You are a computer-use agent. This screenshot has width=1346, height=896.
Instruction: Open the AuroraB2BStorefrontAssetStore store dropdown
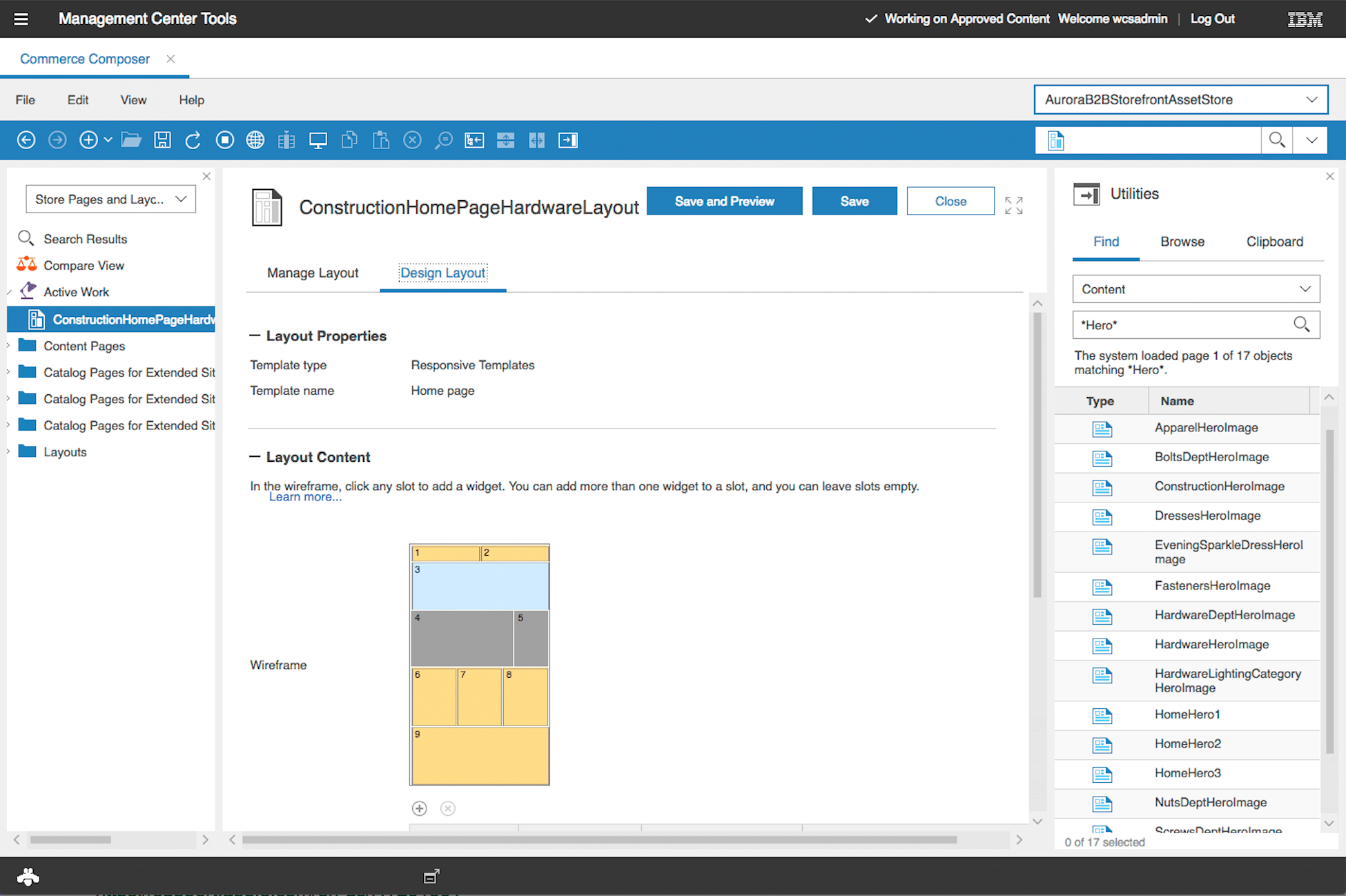click(x=1180, y=99)
